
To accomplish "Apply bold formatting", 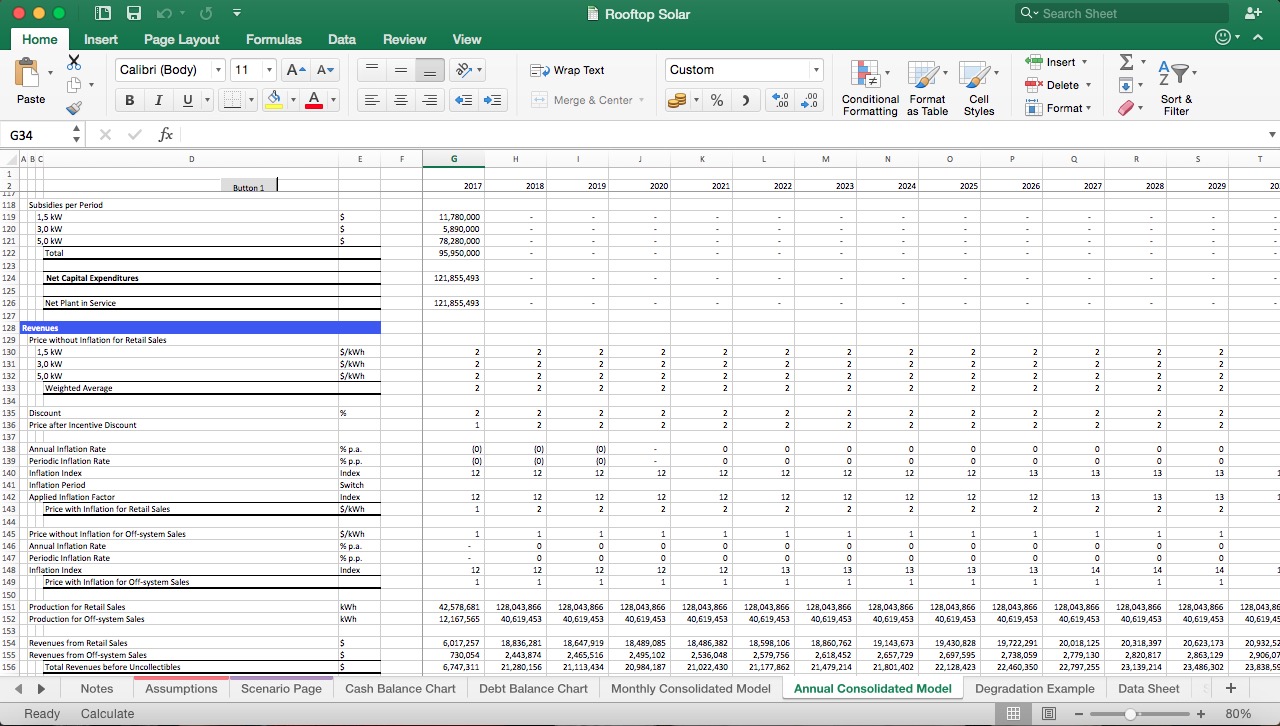I will point(129,100).
